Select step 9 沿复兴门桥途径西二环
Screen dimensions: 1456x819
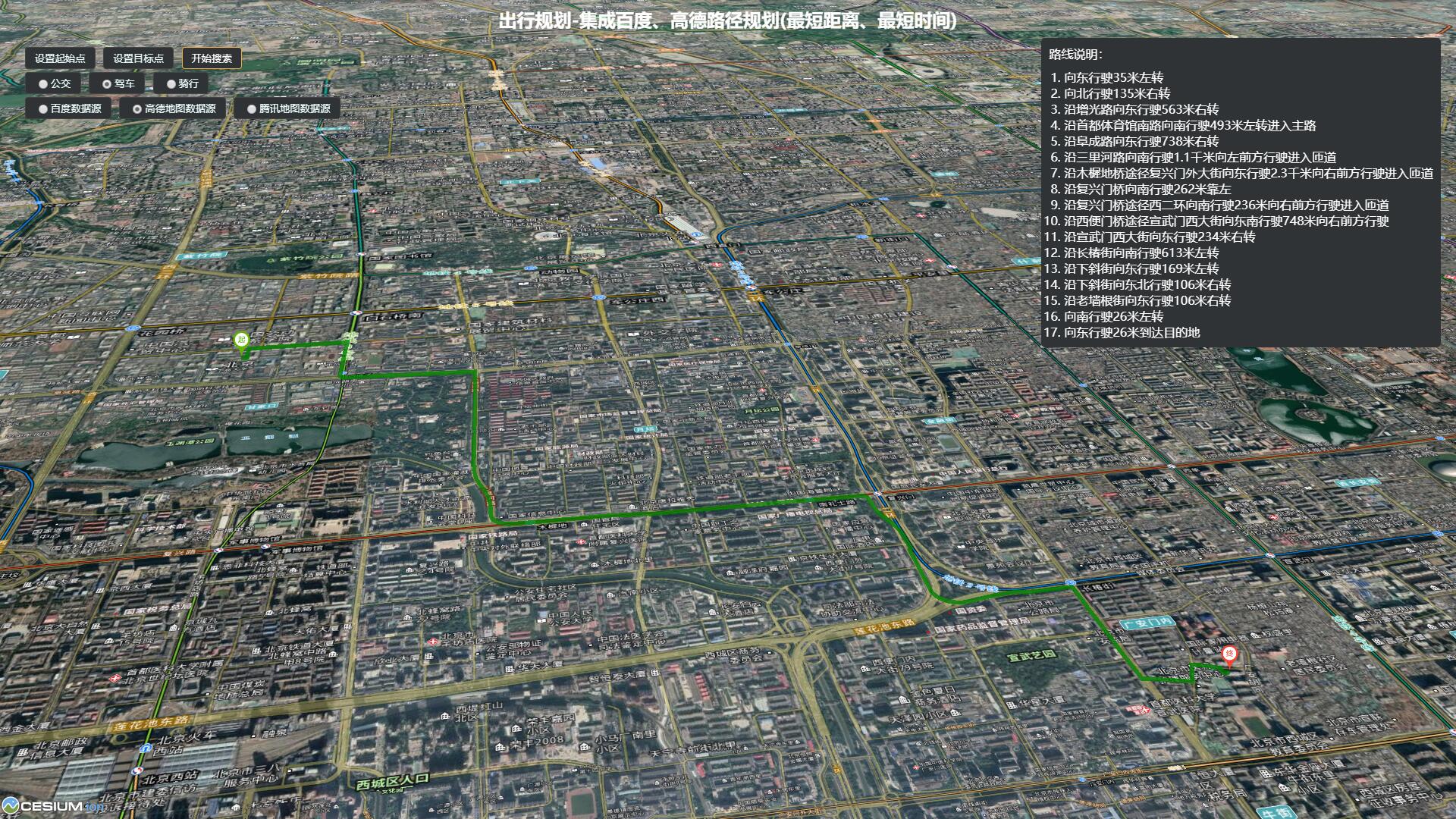click(1226, 205)
